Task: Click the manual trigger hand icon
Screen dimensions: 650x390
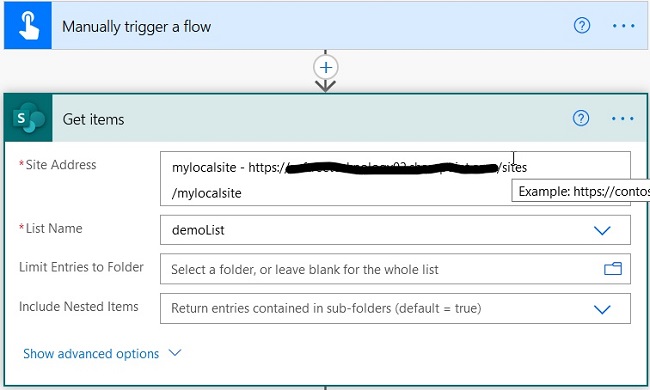Action: point(28,26)
